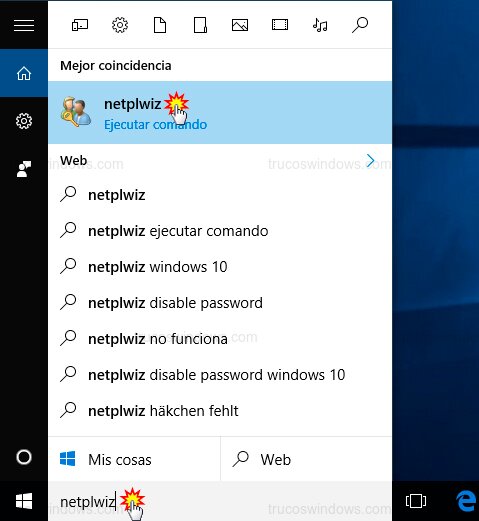Open the feedback icon in sidebar
Screen dimensions: 479x521
pyautogui.click(x=24, y=169)
